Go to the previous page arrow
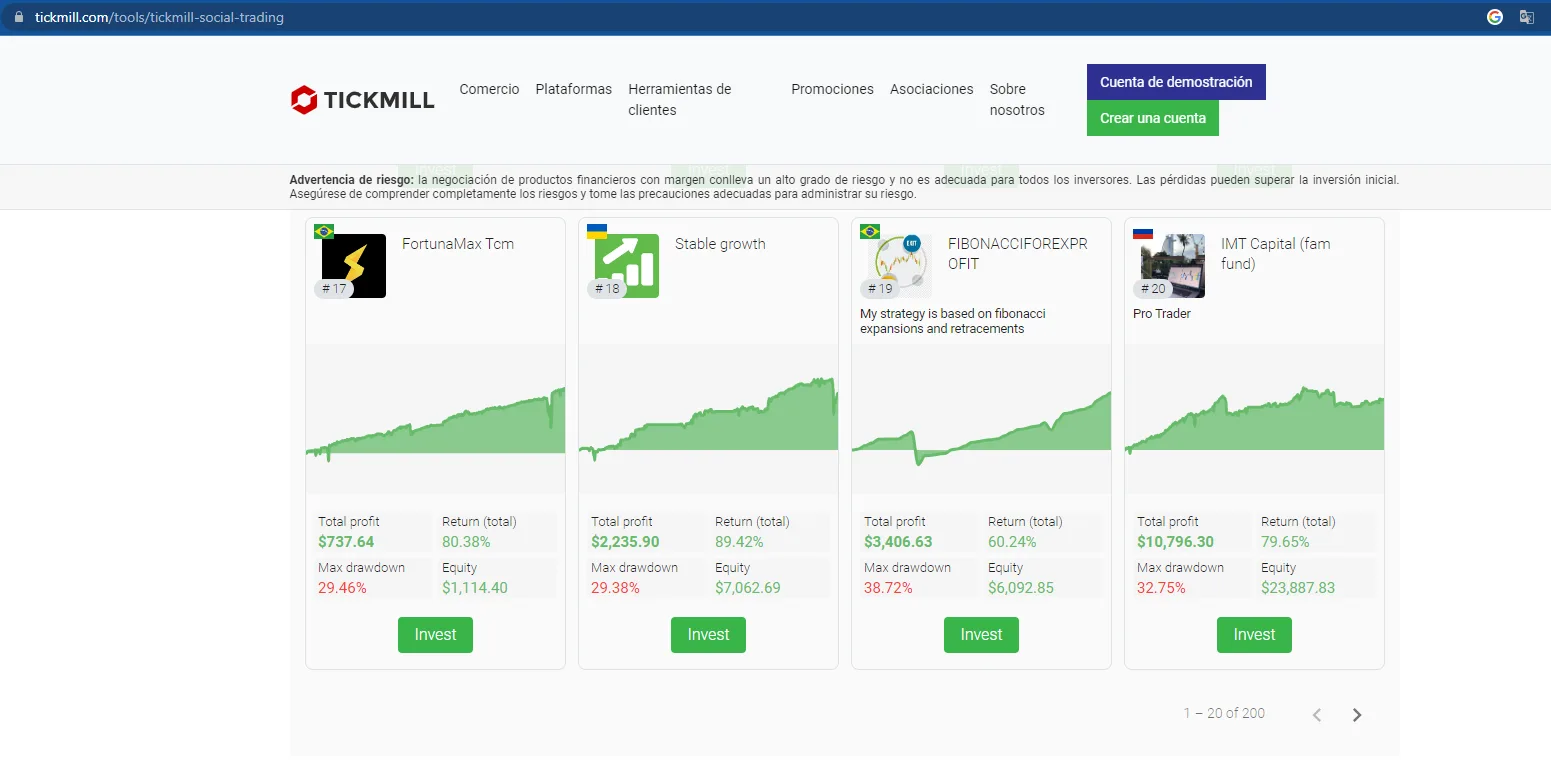Viewport: 1551px width, 779px height. pyautogui.click(x=1317, y=714)
